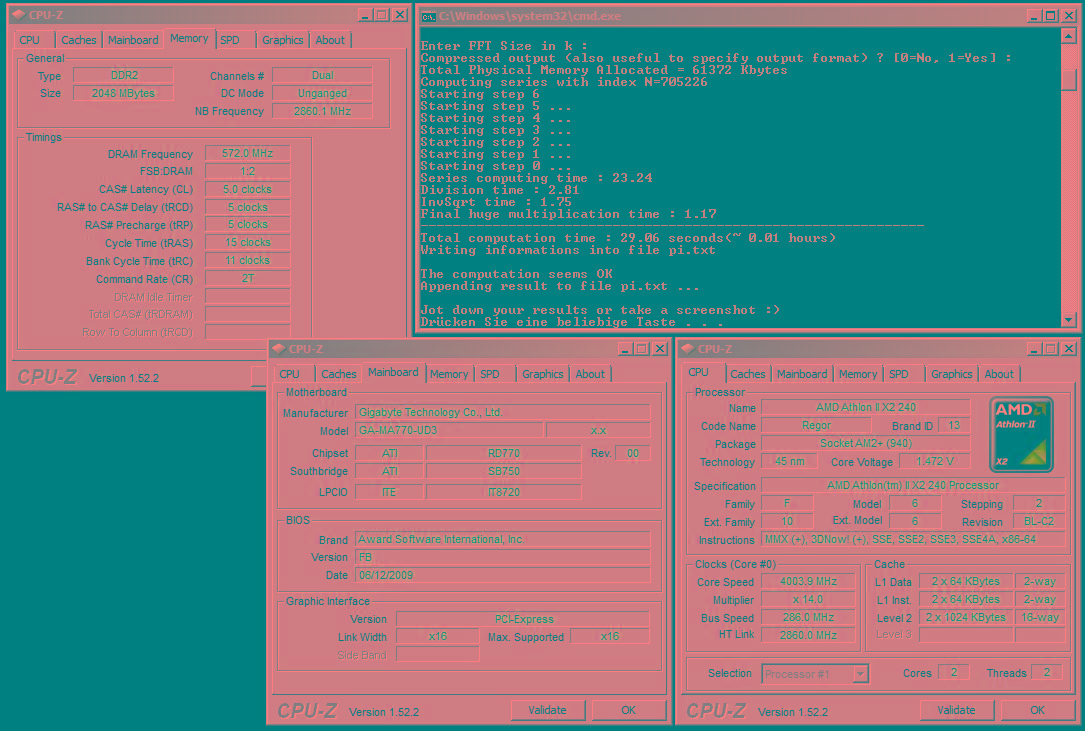
Task: Click the Specification AMD Athlon(tm) II field
Action: point(913,485)
